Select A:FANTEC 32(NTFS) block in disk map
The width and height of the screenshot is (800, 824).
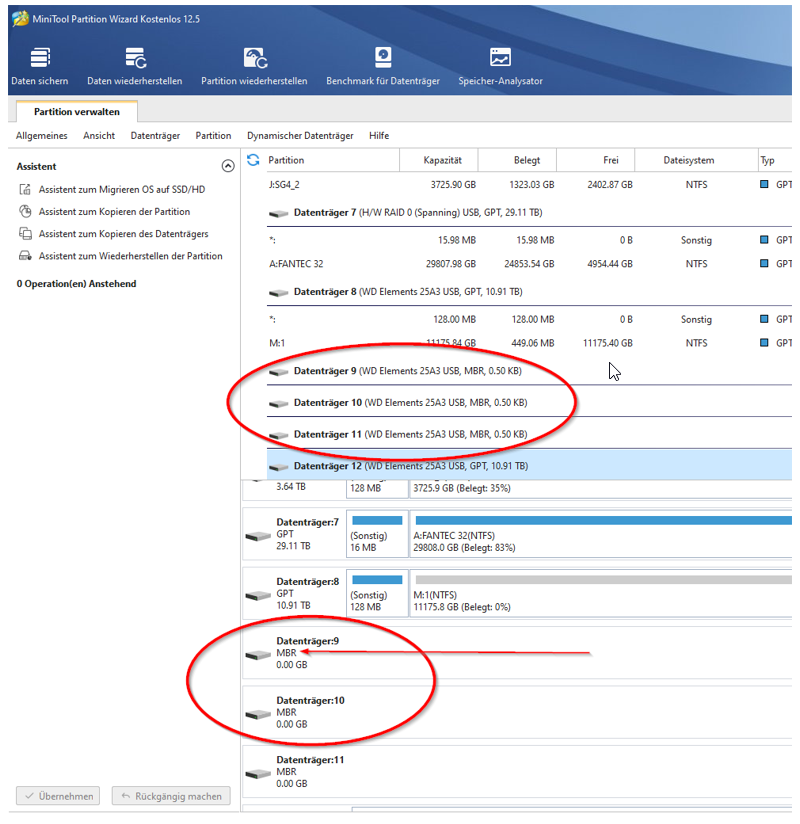601,534
